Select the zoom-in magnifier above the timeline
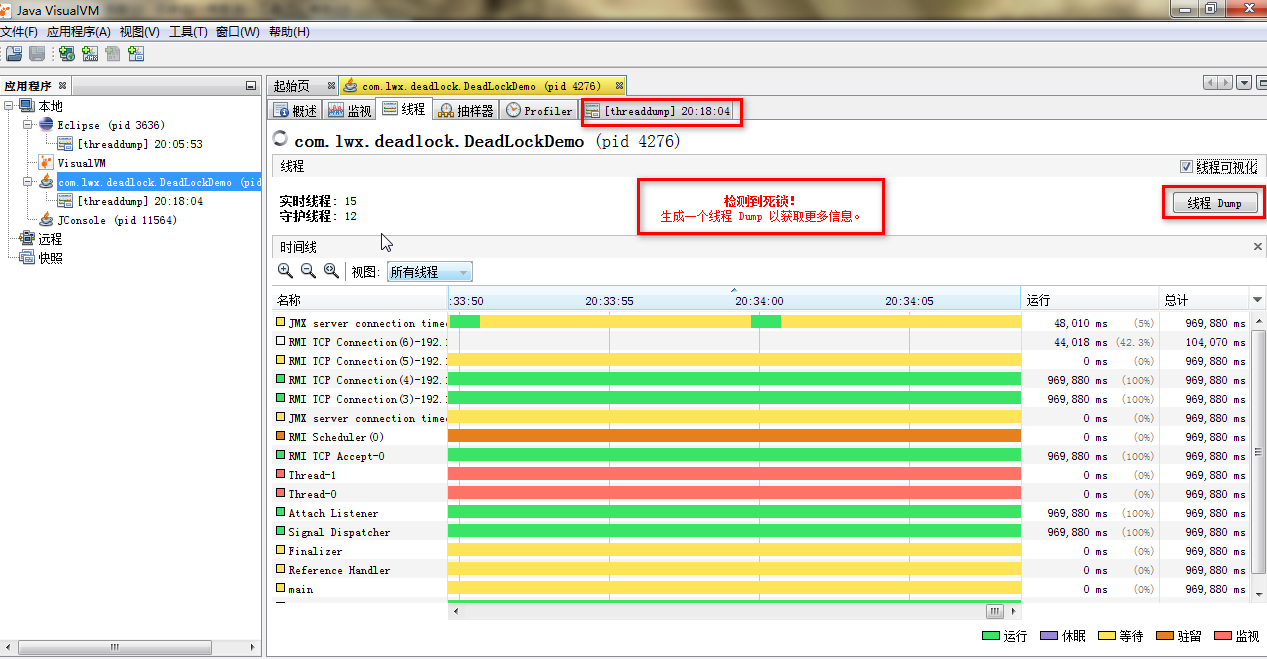 tap(286, 271)
